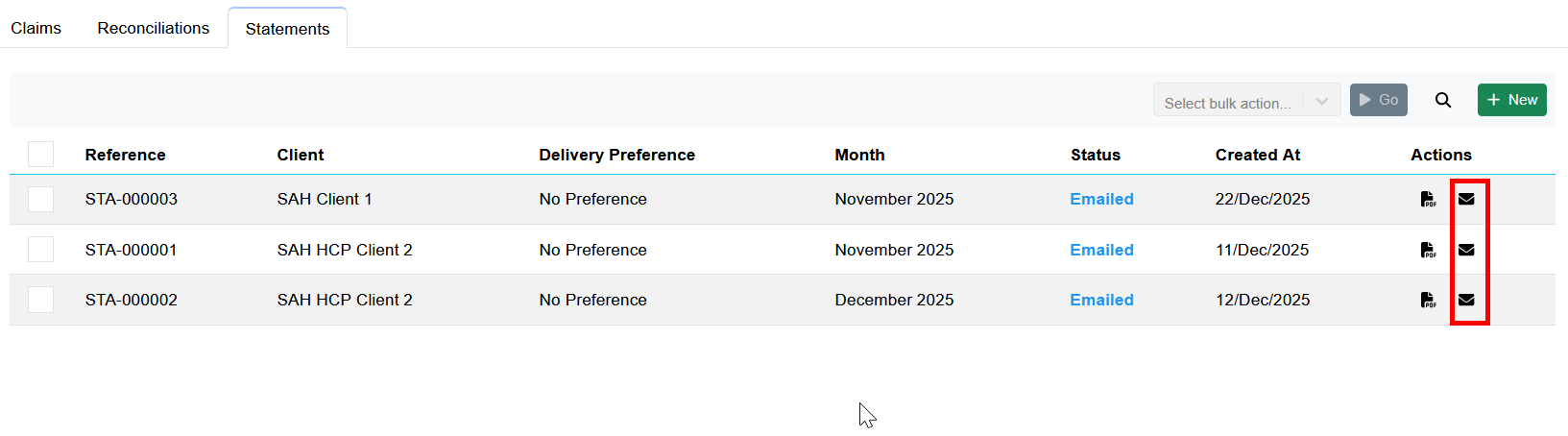Expand the bulk action chevron arrow
Screen dimensions: 1568x436
[1322, 101]
